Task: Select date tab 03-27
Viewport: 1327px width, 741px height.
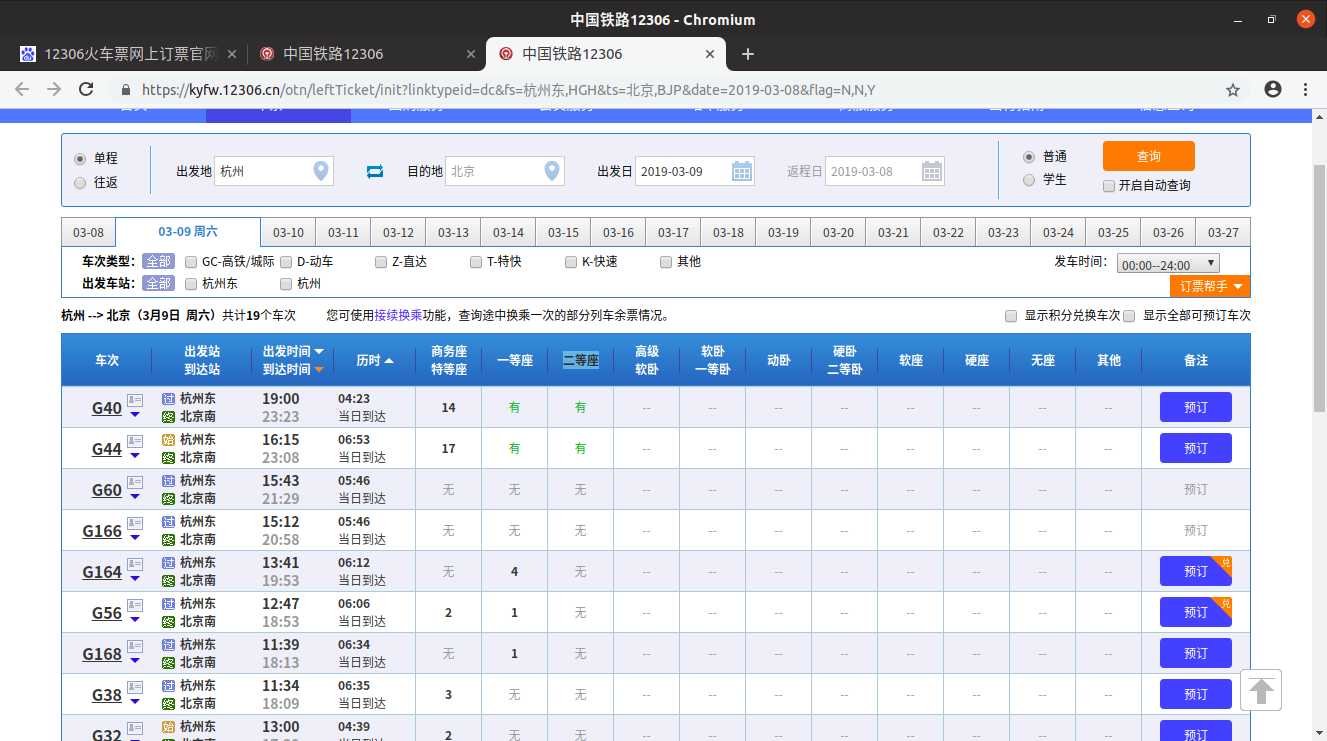Action: 1223,233
